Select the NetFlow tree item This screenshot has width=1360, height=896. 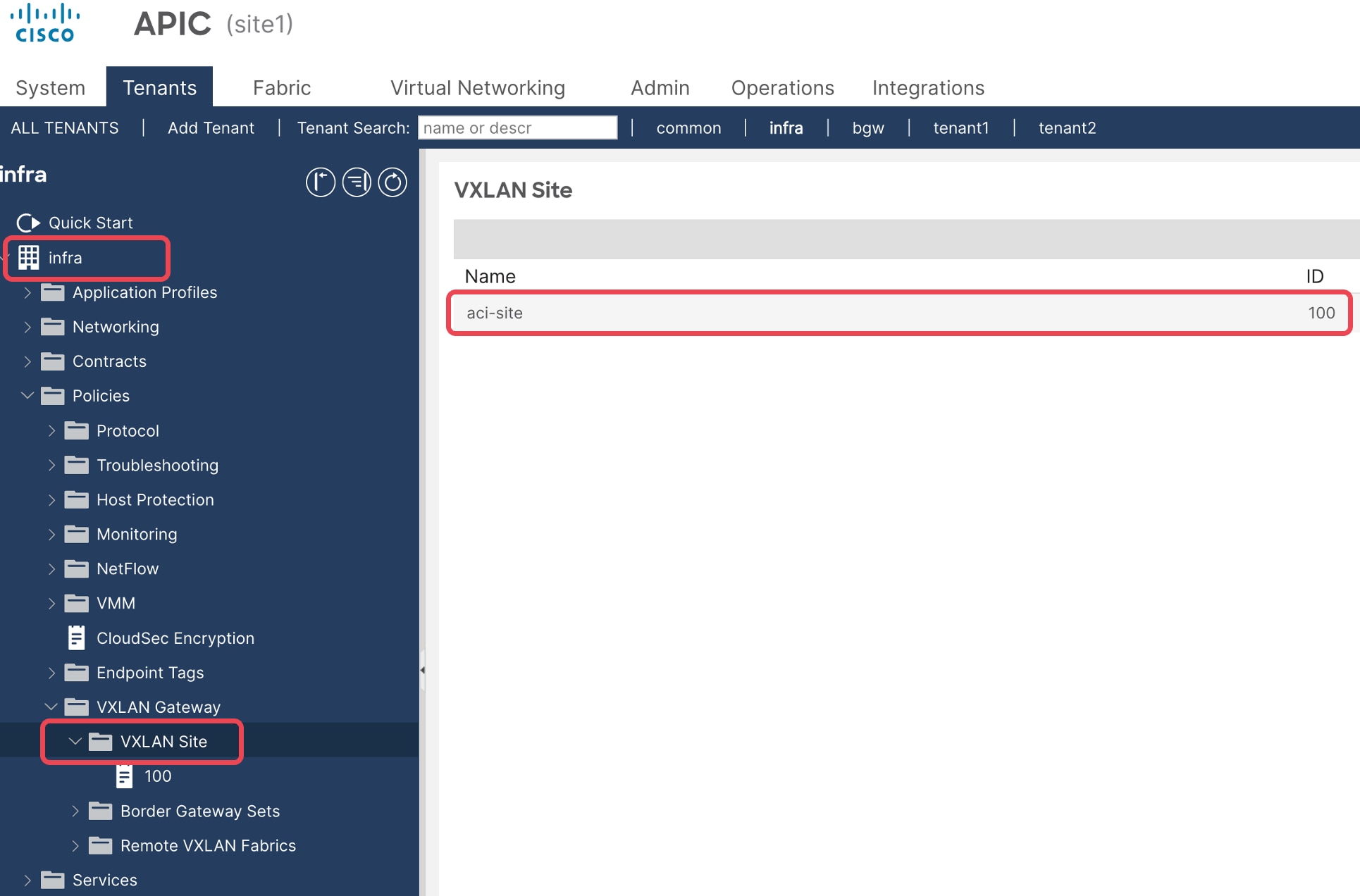(x=128, y=568)
